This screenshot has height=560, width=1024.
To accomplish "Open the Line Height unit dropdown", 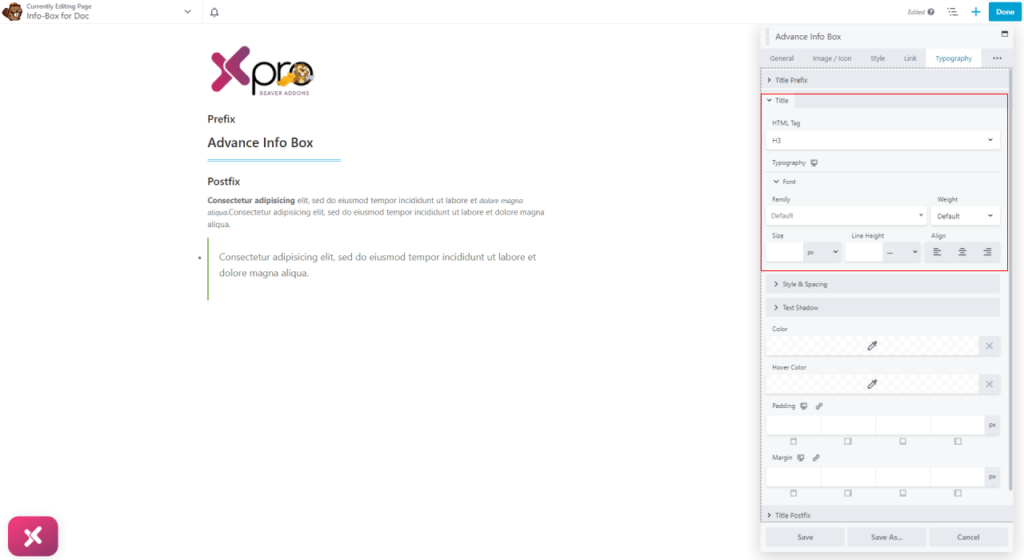I will tap(901, 252).
